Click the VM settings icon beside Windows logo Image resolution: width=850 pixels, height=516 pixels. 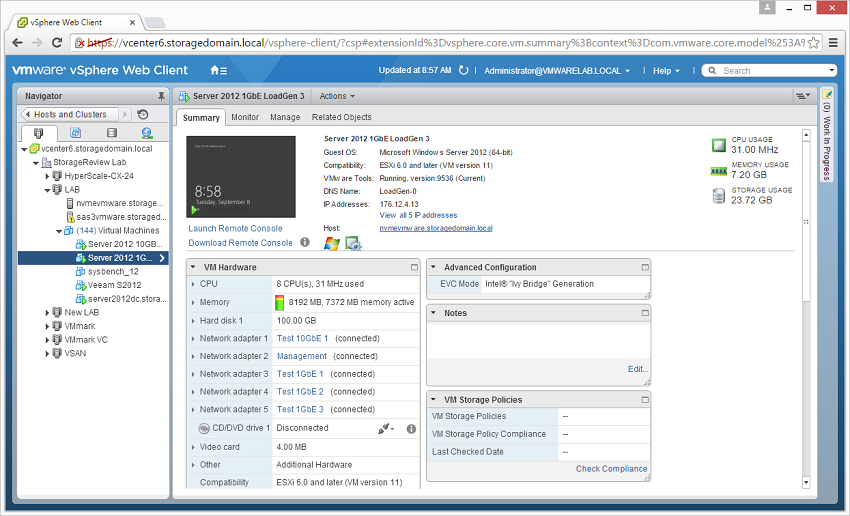tap(353, 244)
